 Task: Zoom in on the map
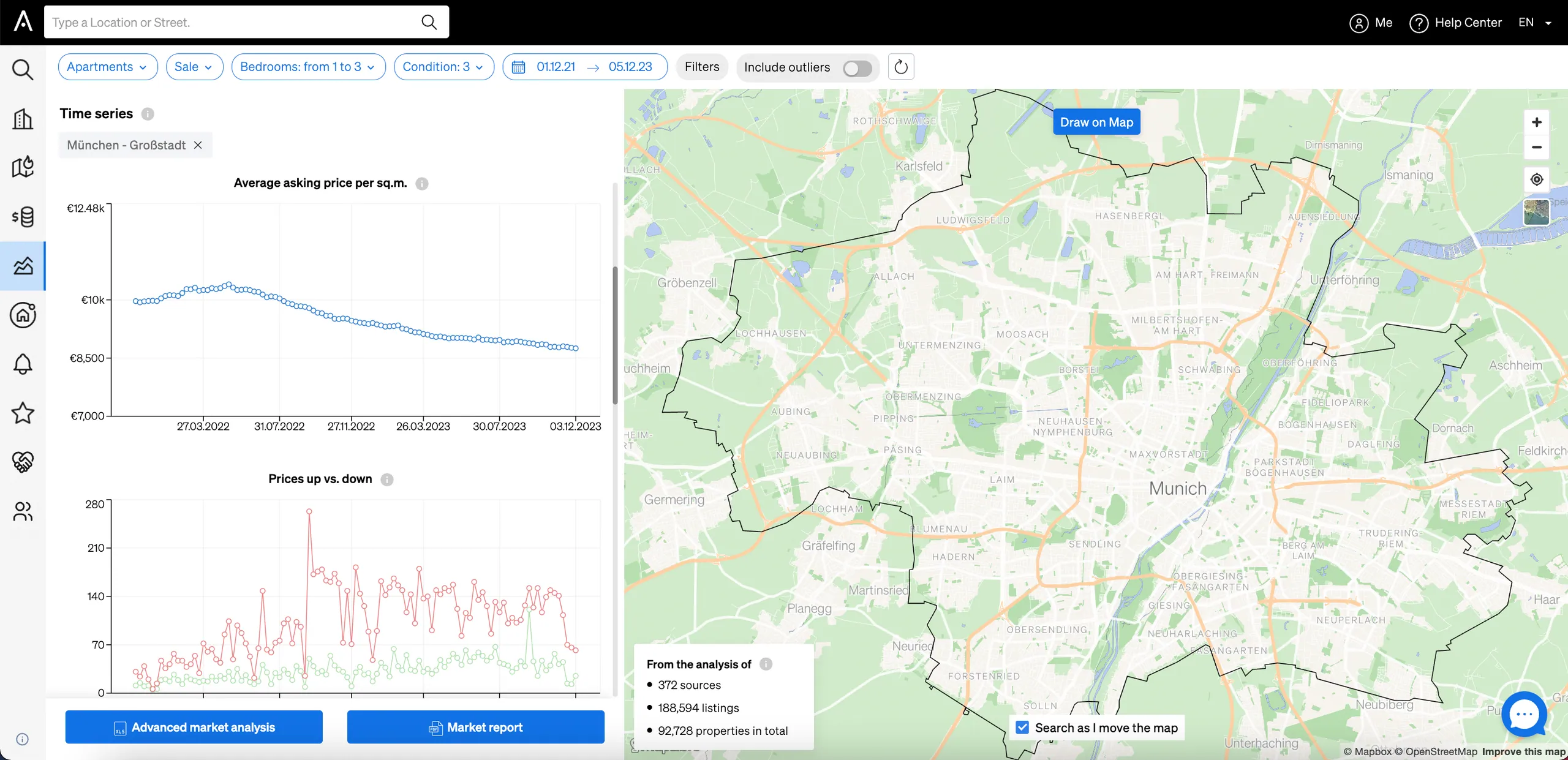(1536, 122)
